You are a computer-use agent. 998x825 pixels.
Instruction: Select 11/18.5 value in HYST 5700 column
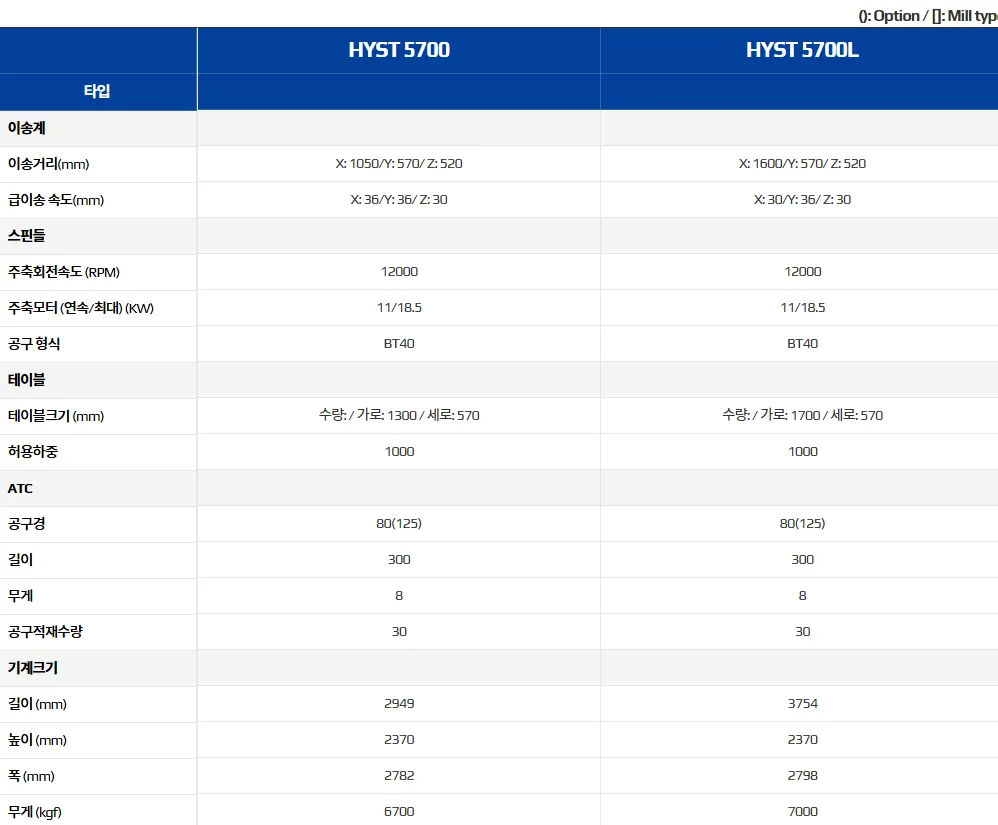click(x=399, y=307)
